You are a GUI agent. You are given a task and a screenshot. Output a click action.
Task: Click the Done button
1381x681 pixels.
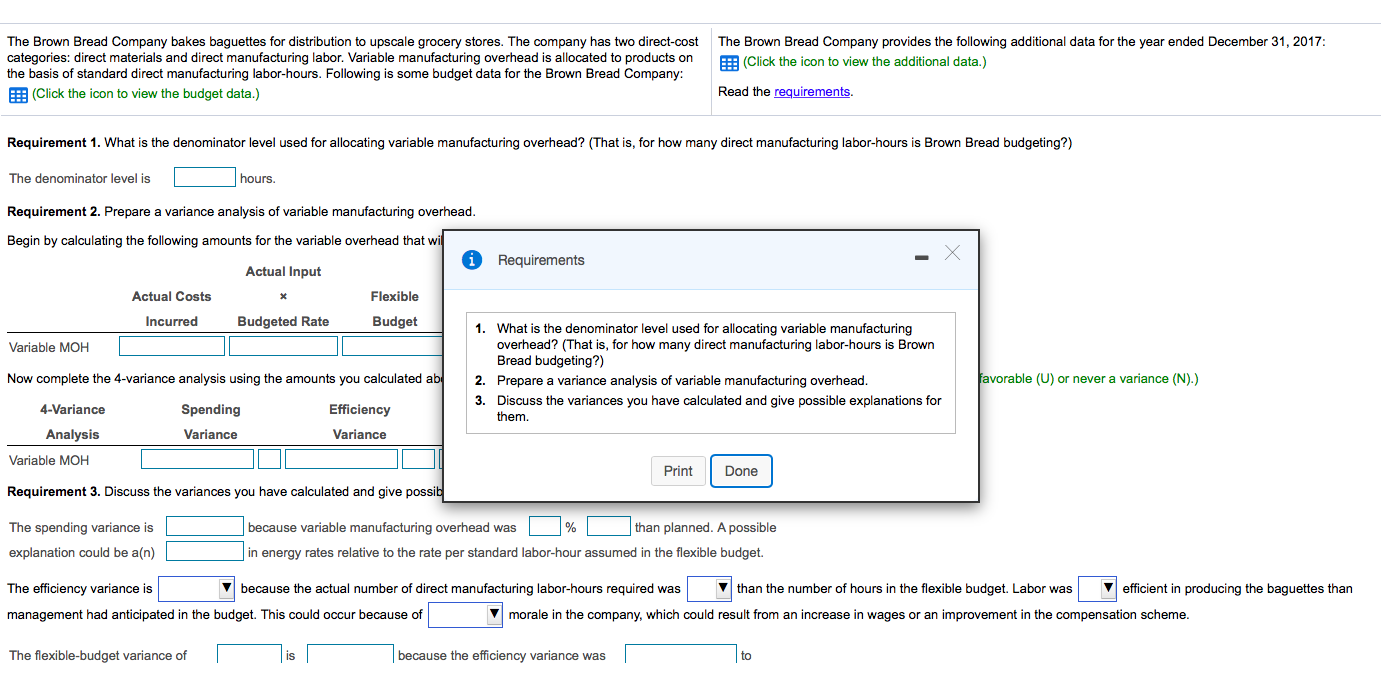click(x=741, y=470)
